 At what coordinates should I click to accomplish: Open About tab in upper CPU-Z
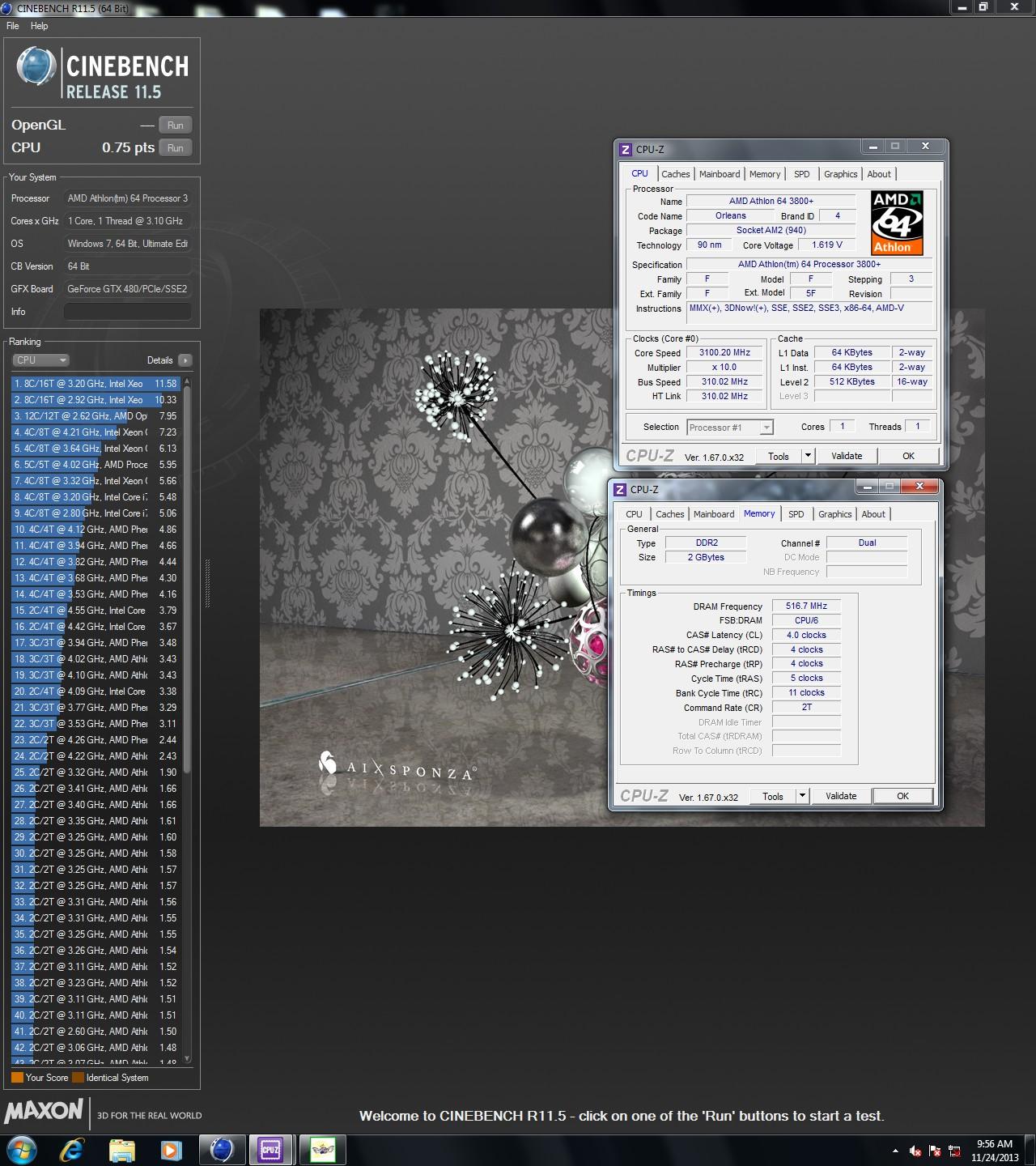(879, 174)
